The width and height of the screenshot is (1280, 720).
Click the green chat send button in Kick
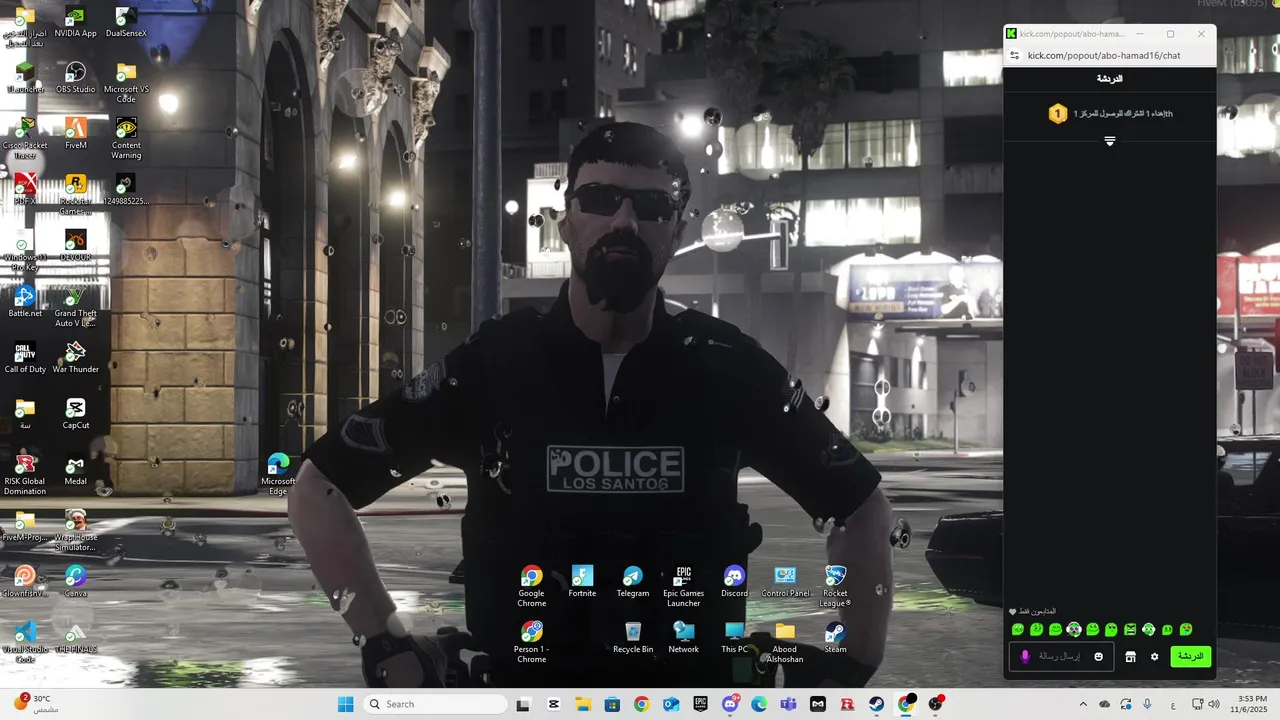click(x=1191, y=657)
